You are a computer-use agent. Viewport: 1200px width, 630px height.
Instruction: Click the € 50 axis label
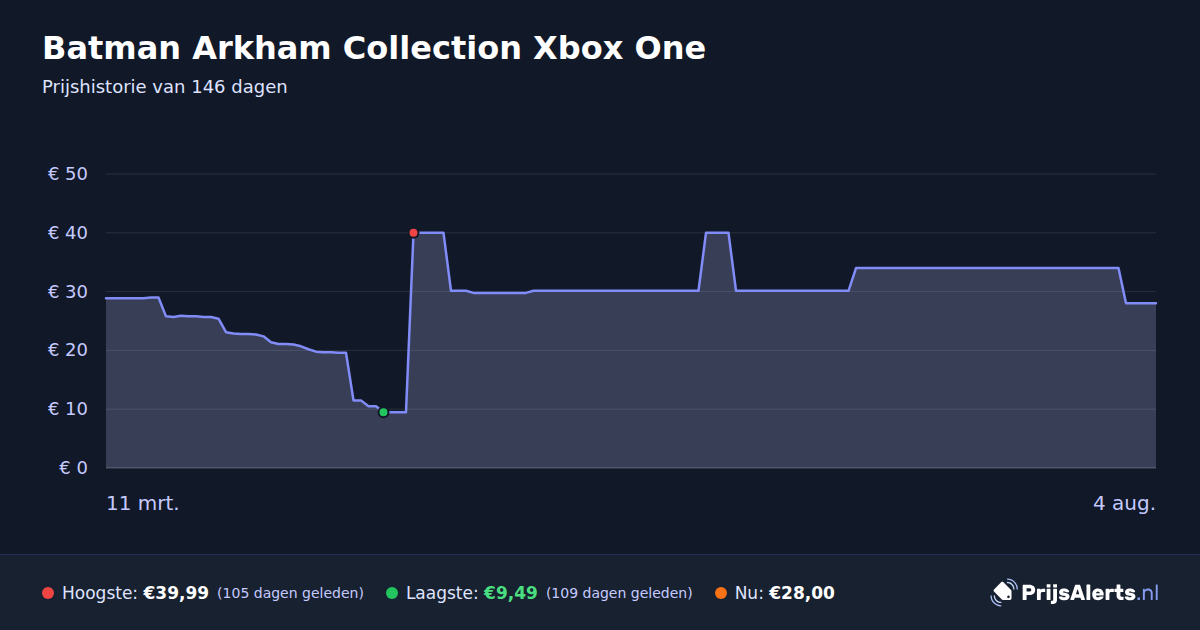(68, 174)
